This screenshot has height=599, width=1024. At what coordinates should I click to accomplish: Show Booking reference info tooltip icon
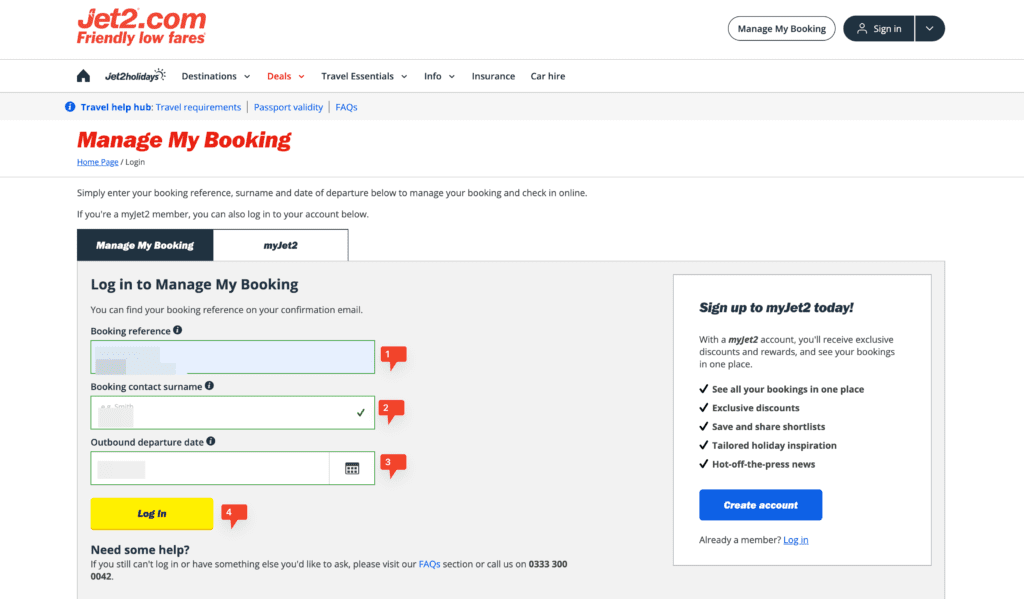click(178, 330)
